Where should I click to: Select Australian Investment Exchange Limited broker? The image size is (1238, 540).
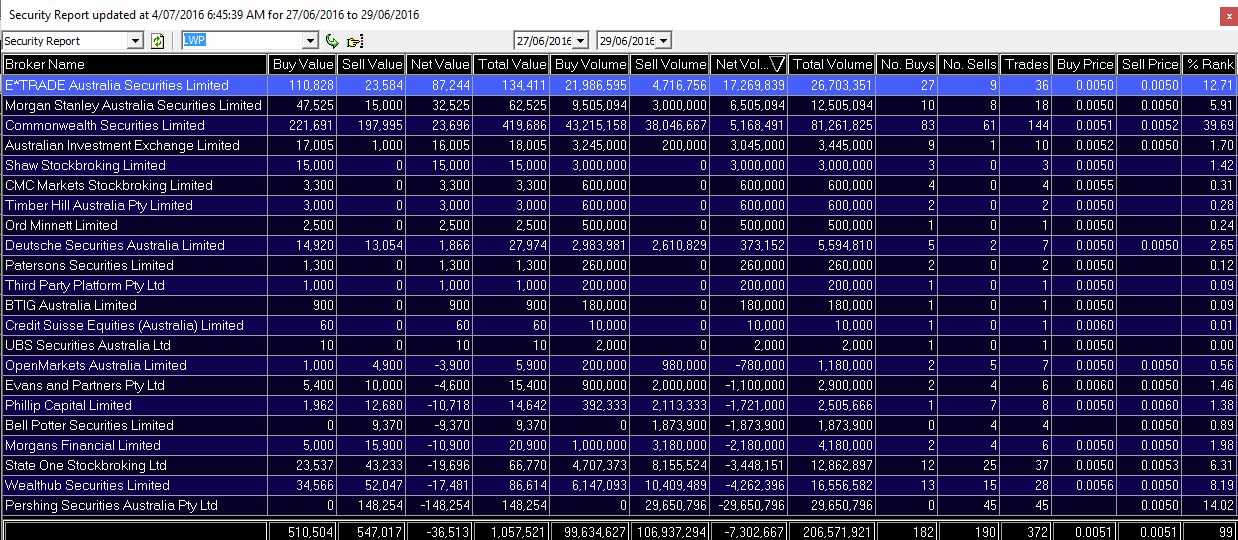click(x=122, y=145)
